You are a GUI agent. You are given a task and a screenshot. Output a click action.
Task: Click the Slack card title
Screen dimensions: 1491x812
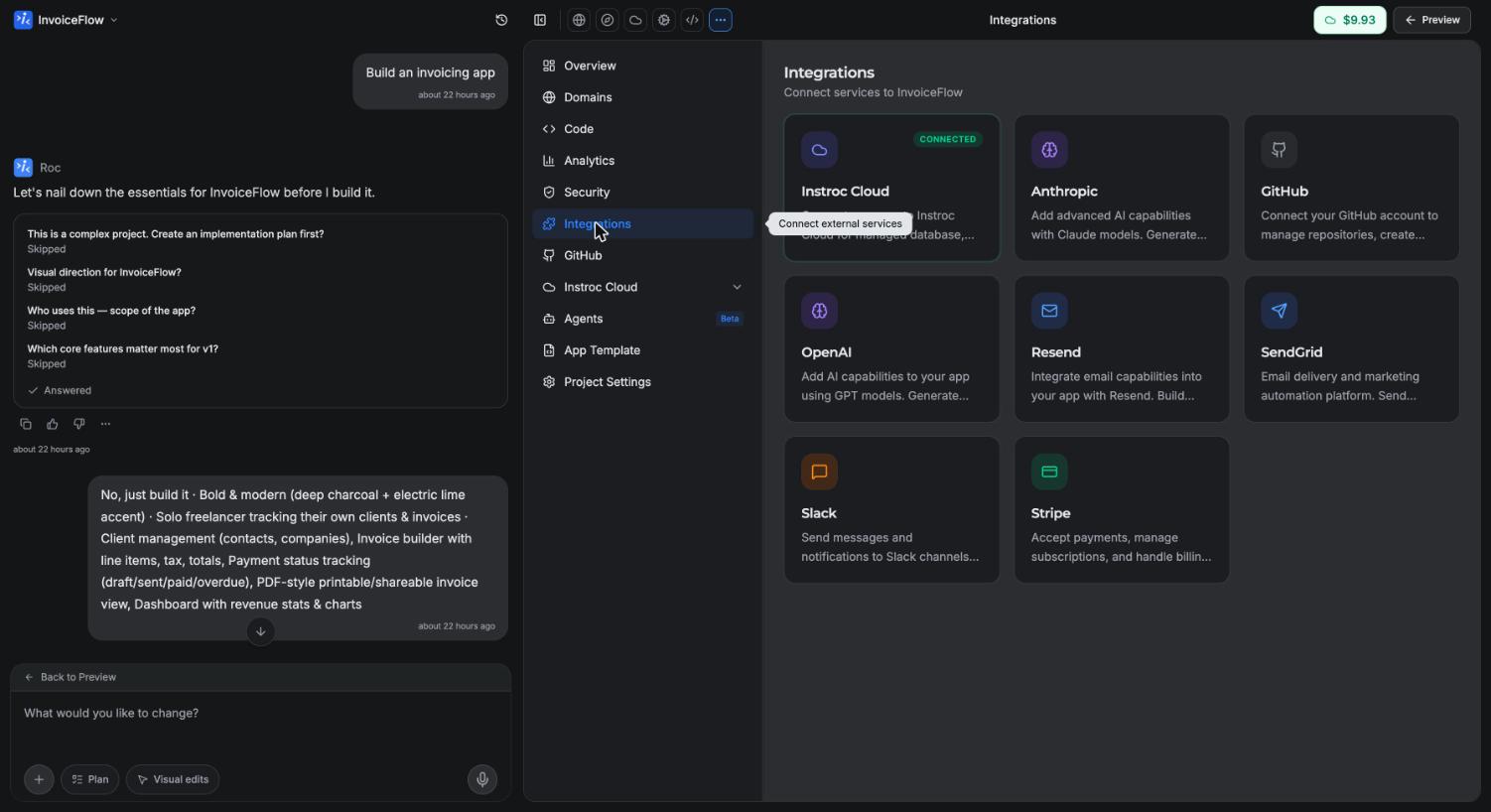coord(819,513)
